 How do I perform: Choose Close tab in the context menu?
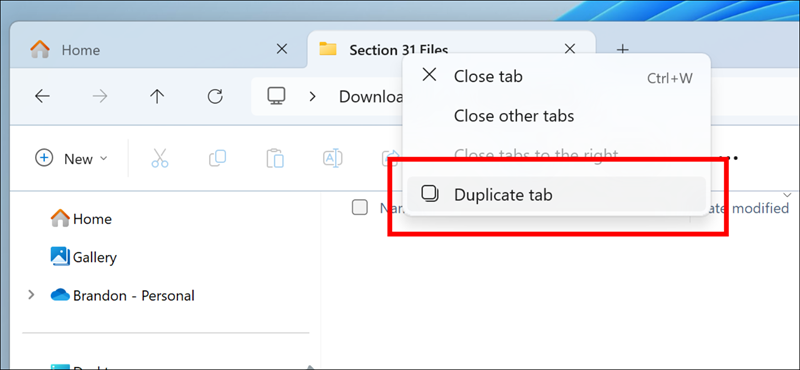[557, 77]
